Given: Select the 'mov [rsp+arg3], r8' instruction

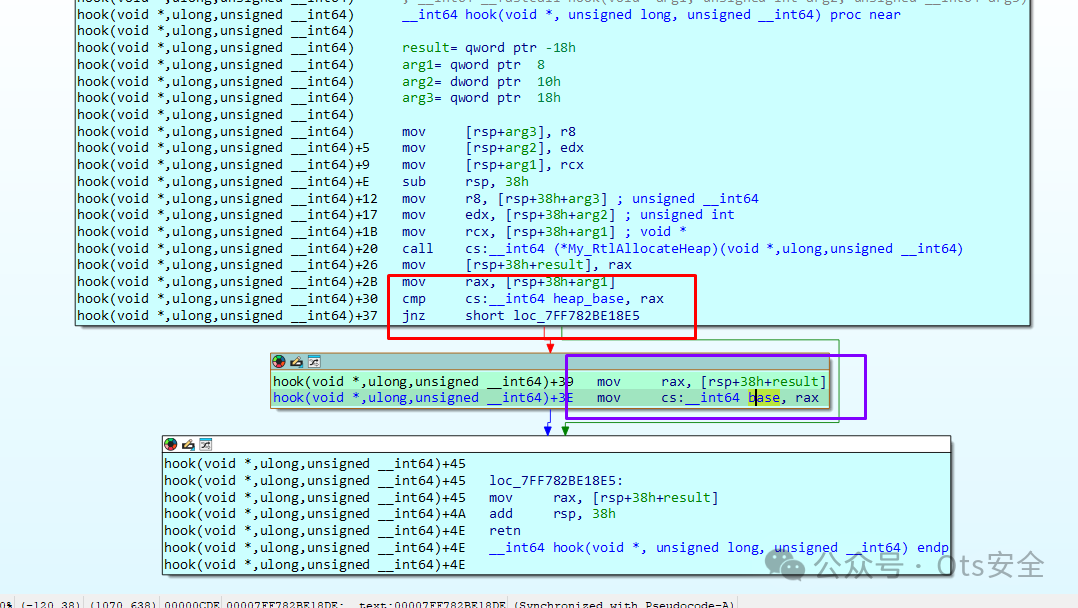Looking at the screenshot, I should (489, 131).
